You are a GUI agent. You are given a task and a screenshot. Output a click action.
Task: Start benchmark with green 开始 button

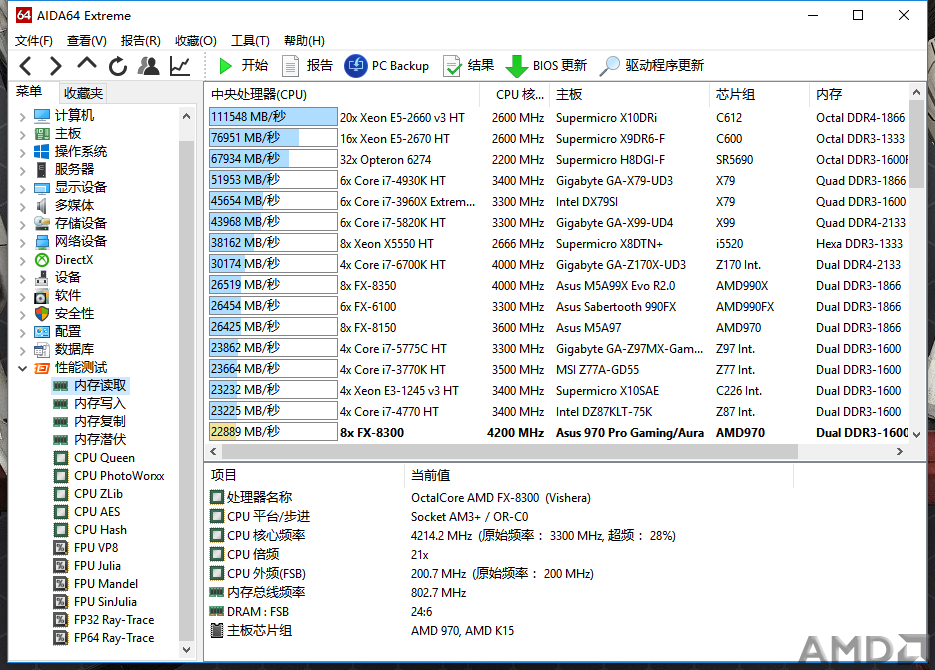[243, 66]
